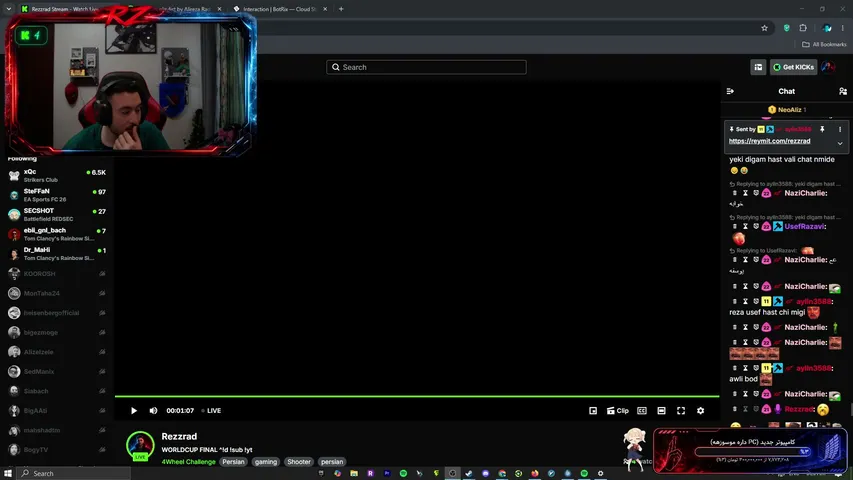Open the browser tab search dropdown

[x=9, y=9]
